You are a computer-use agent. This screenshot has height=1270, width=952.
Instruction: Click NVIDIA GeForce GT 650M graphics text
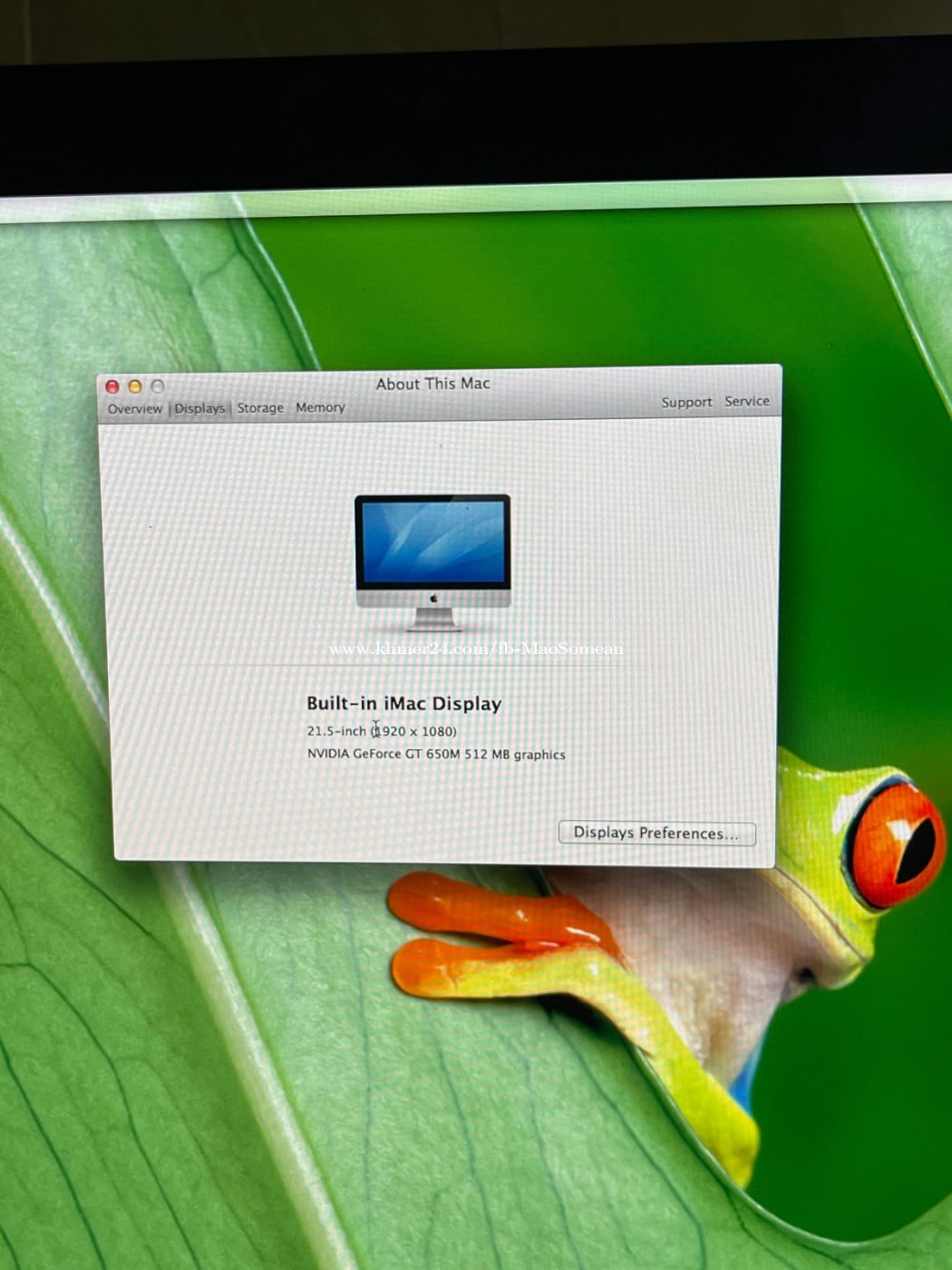pyautogui.click(x=435, y=754)
